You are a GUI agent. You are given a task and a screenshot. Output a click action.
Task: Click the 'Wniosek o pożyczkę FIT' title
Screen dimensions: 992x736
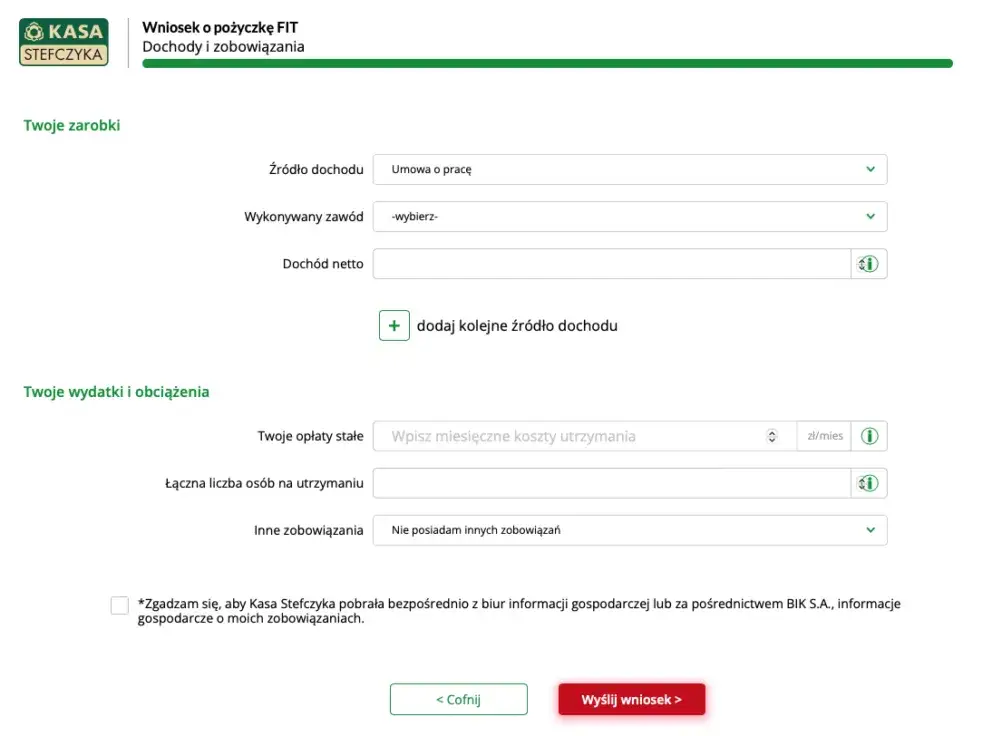coord(220,27)
